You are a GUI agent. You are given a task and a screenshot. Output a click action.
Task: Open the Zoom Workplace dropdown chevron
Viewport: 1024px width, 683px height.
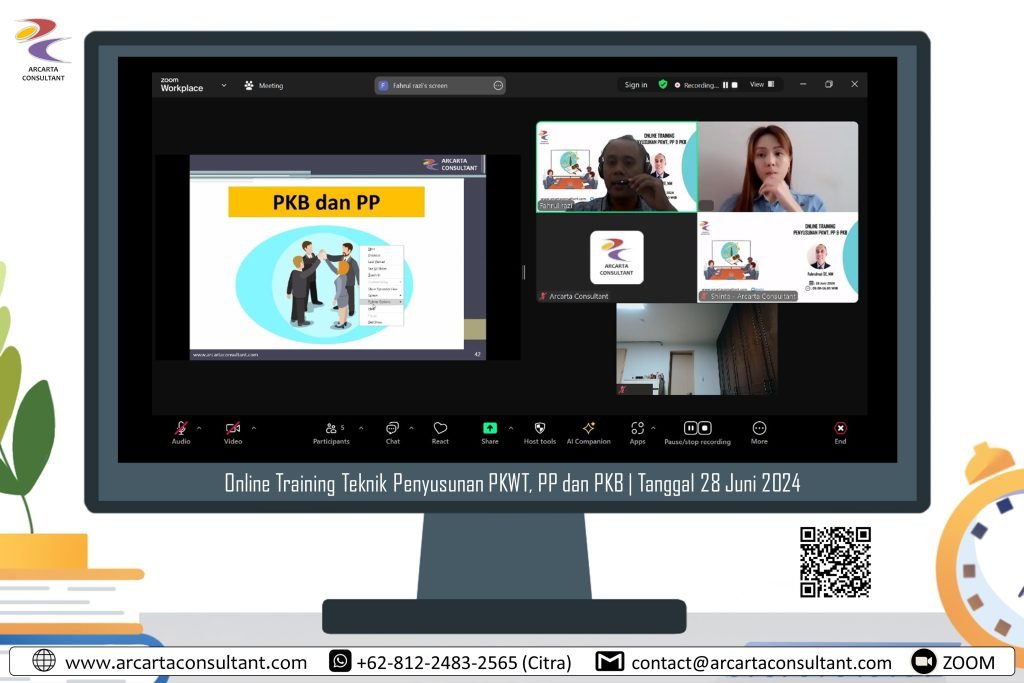[224, 85]
